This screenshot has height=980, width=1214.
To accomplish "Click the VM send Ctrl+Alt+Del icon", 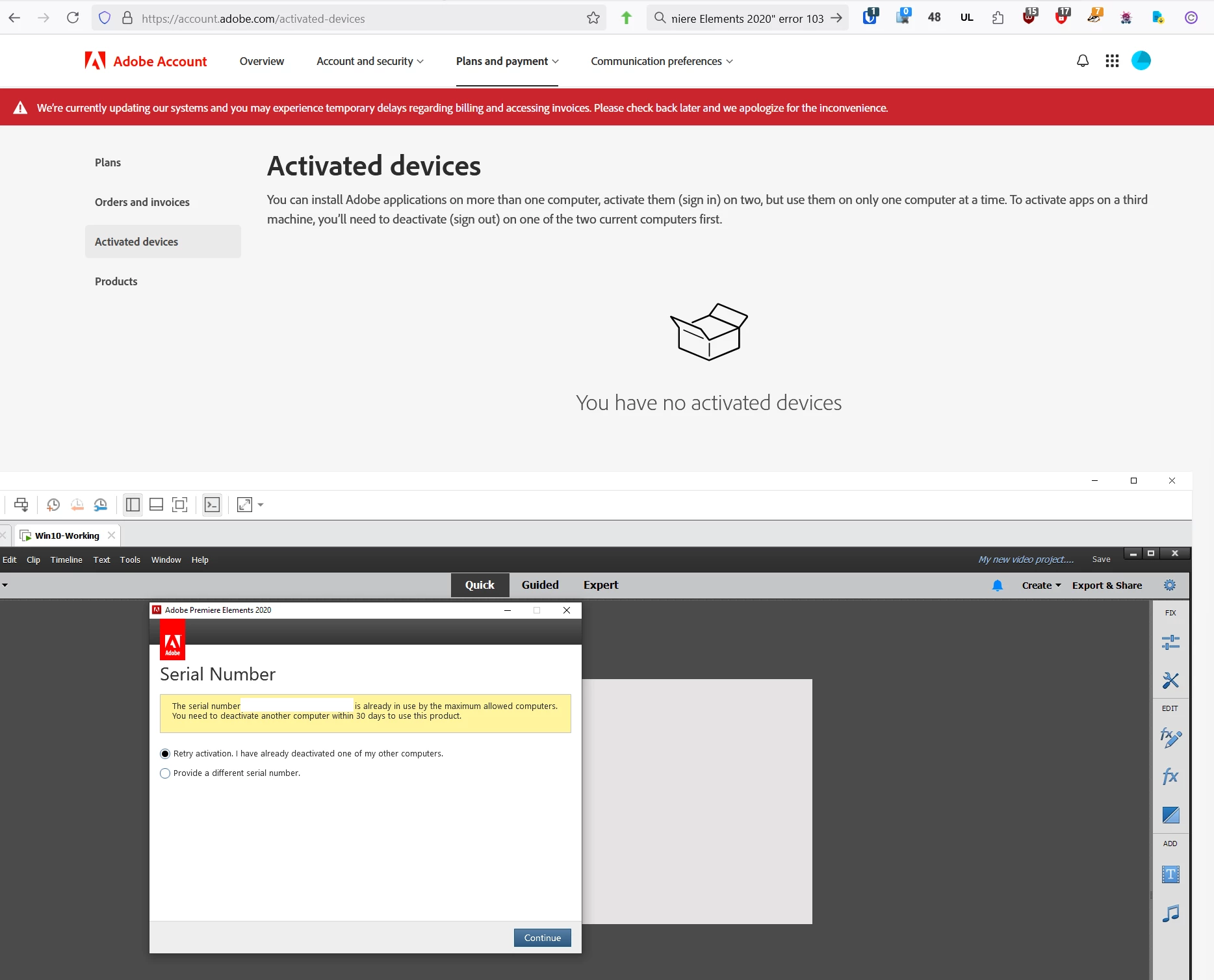I will (21, 505).
